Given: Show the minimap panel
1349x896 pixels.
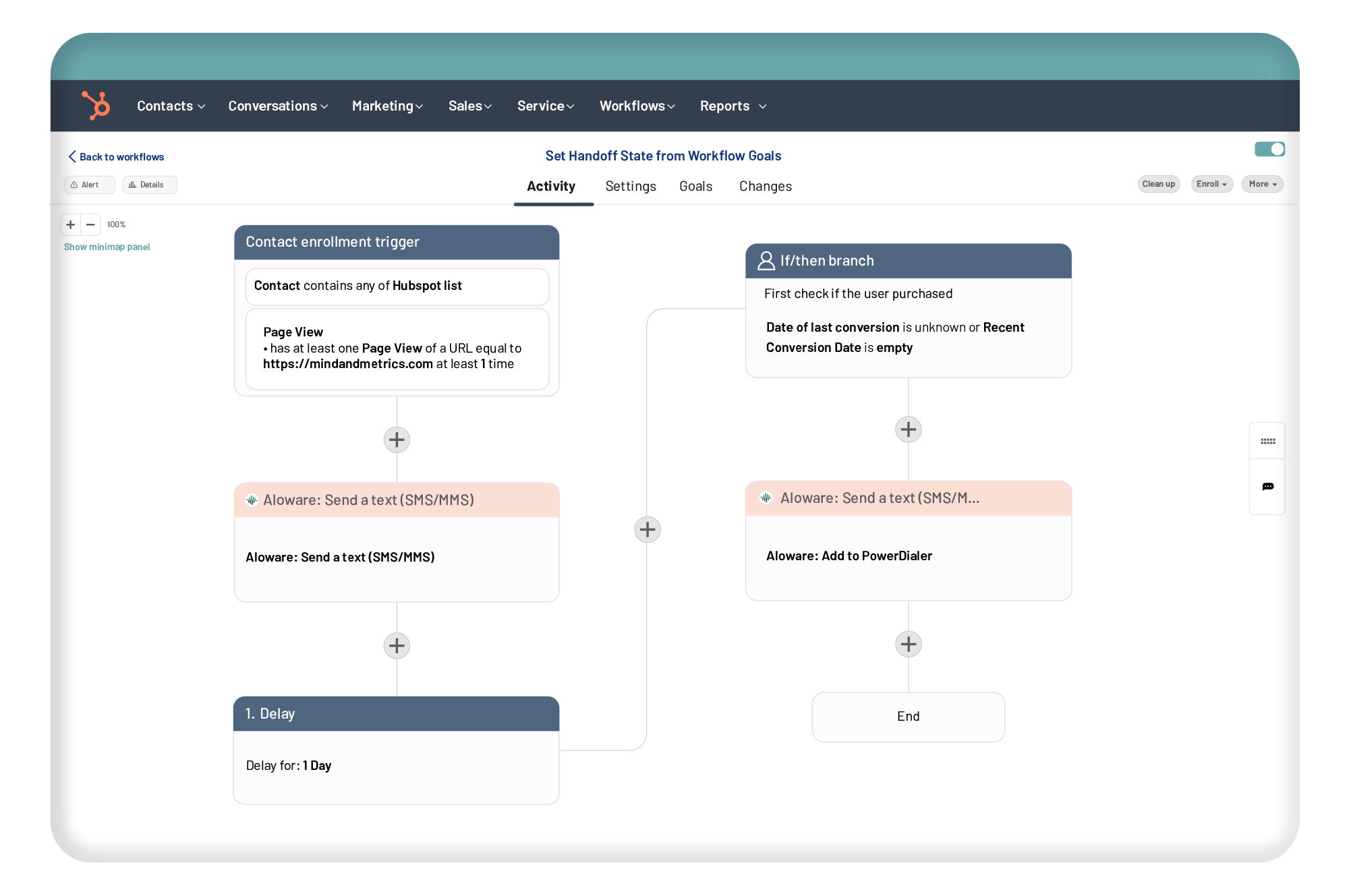Looking at the screenshot, I should click(x=107, y=247).
